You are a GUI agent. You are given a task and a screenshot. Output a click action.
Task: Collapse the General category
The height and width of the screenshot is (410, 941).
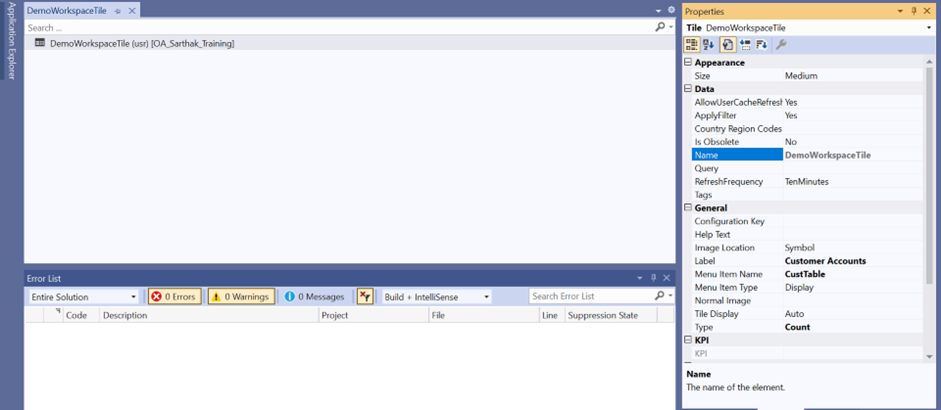tap(688, 208)
